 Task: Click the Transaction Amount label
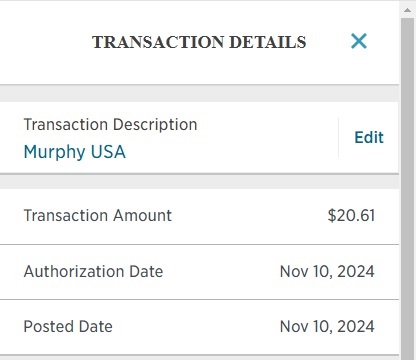[x=98, y=215]
